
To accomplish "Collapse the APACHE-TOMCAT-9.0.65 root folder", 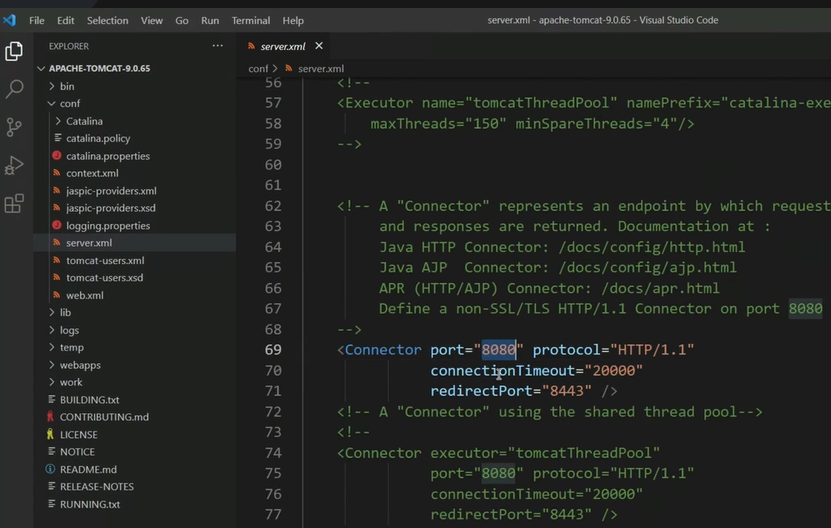I will [x=41, y=68].
